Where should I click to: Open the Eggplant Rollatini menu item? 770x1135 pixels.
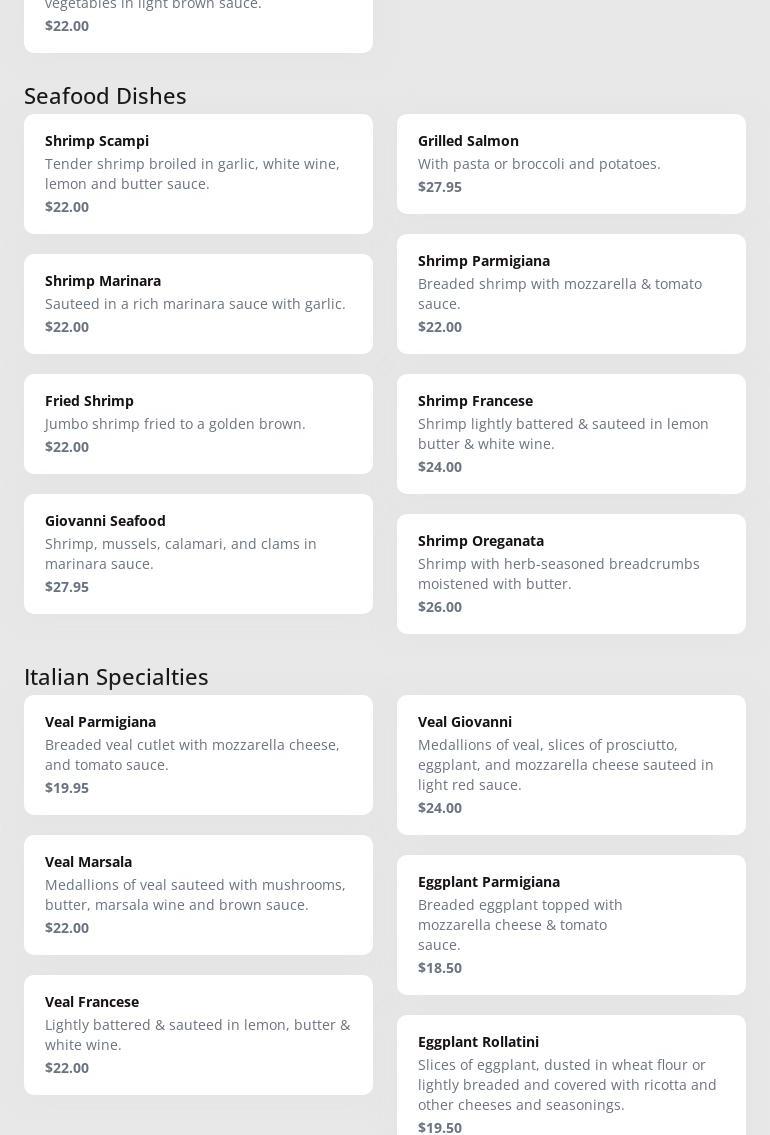pyautogui.click(x=571, y=1080)
